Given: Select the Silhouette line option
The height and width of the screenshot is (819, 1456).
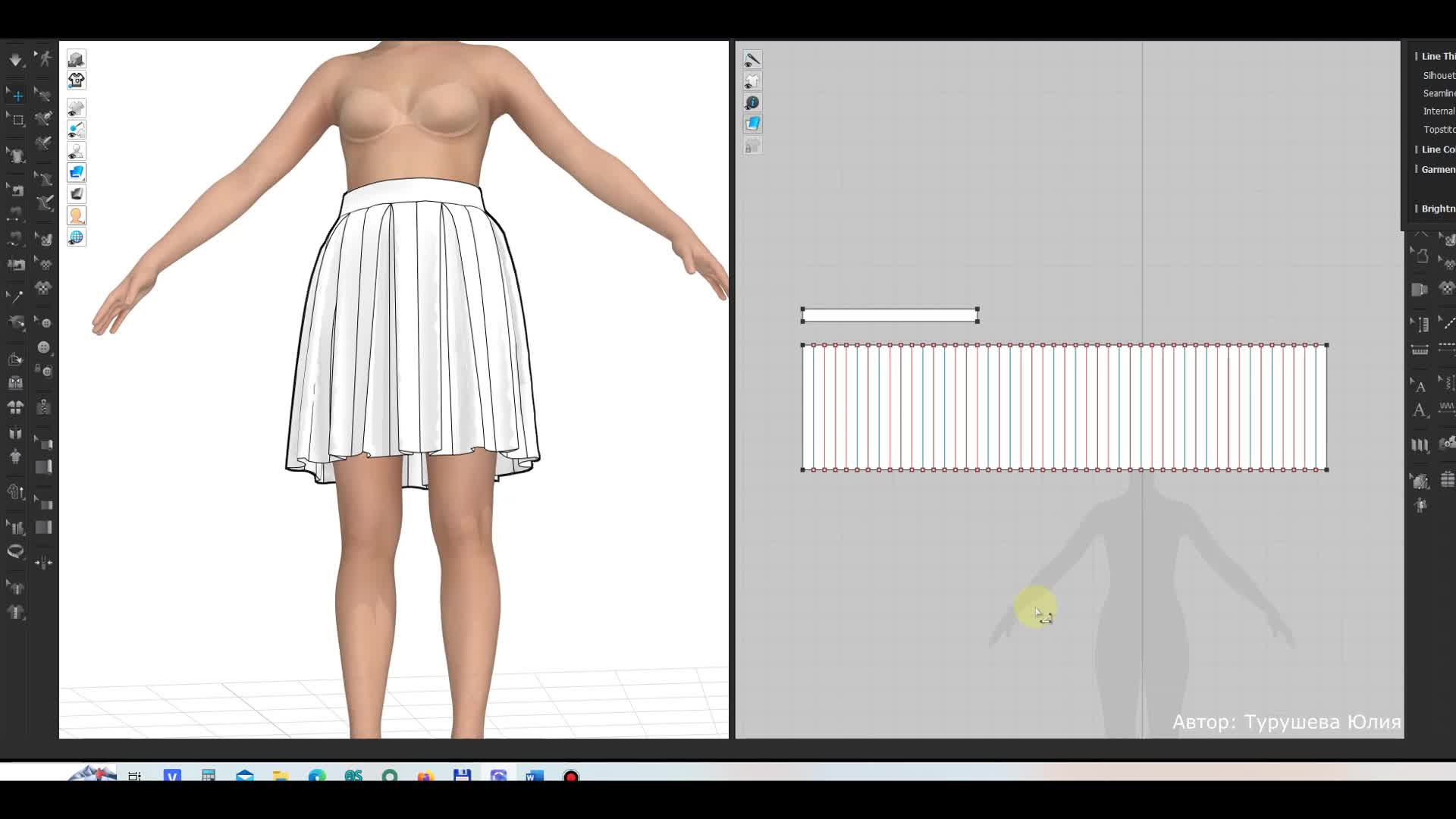Looking at the screenshot, I should pyautogui.click(x=1439, y=75).
